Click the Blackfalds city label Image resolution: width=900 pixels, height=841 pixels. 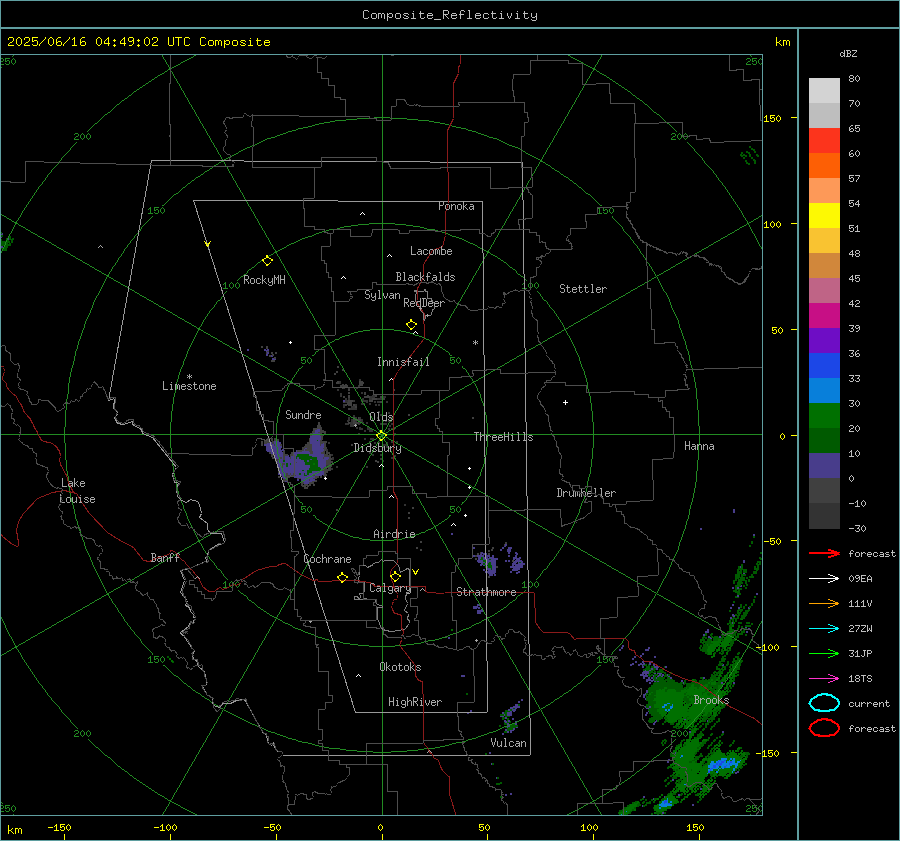coord(425,277)
